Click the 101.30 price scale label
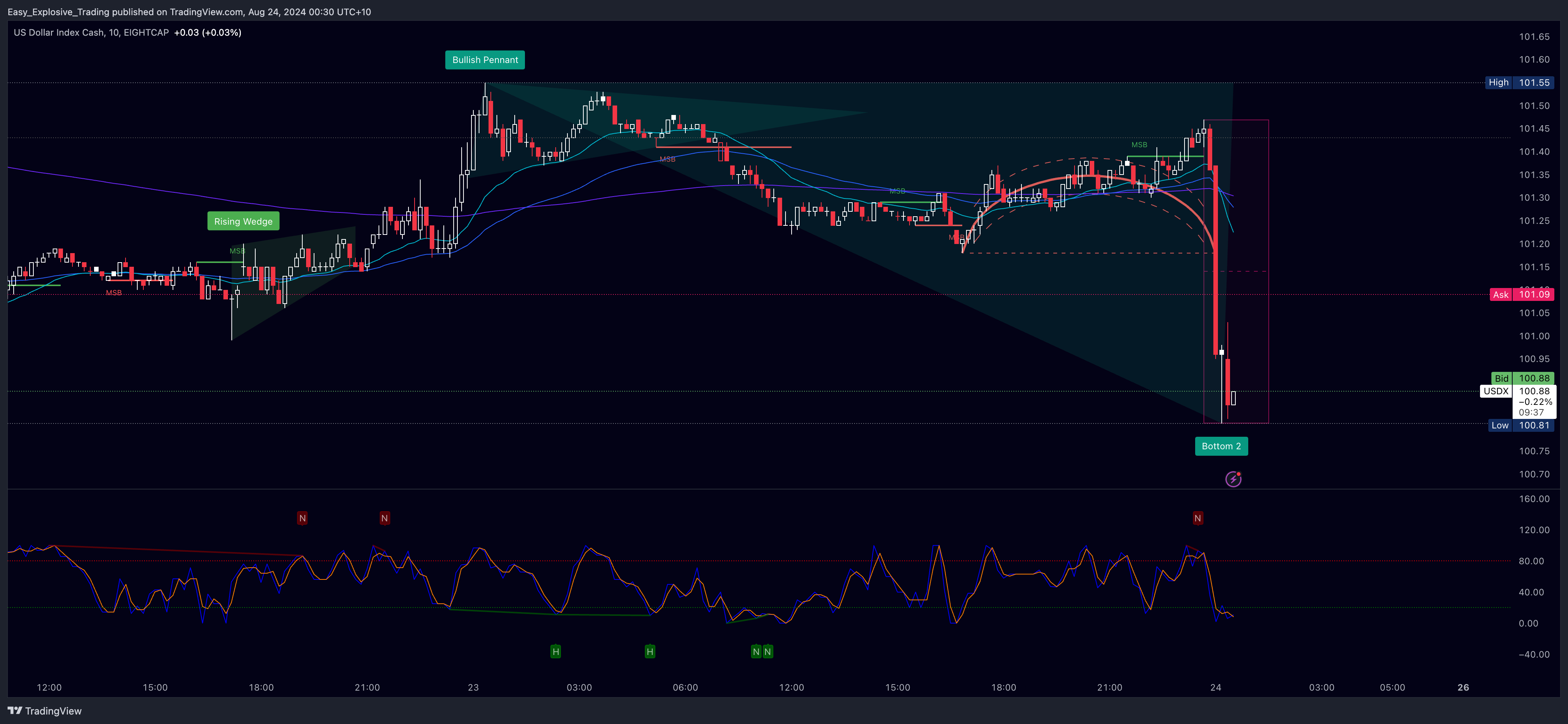Image resolution: width=1568 pixels, height=724 pixels. [1534, 197]
